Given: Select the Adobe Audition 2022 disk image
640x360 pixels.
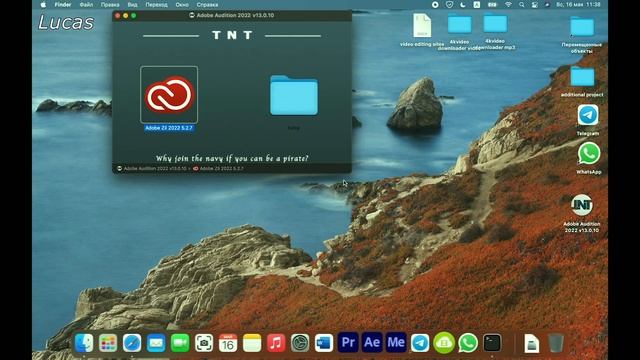Looking at the screenshot, I should [x=582, y=205].
